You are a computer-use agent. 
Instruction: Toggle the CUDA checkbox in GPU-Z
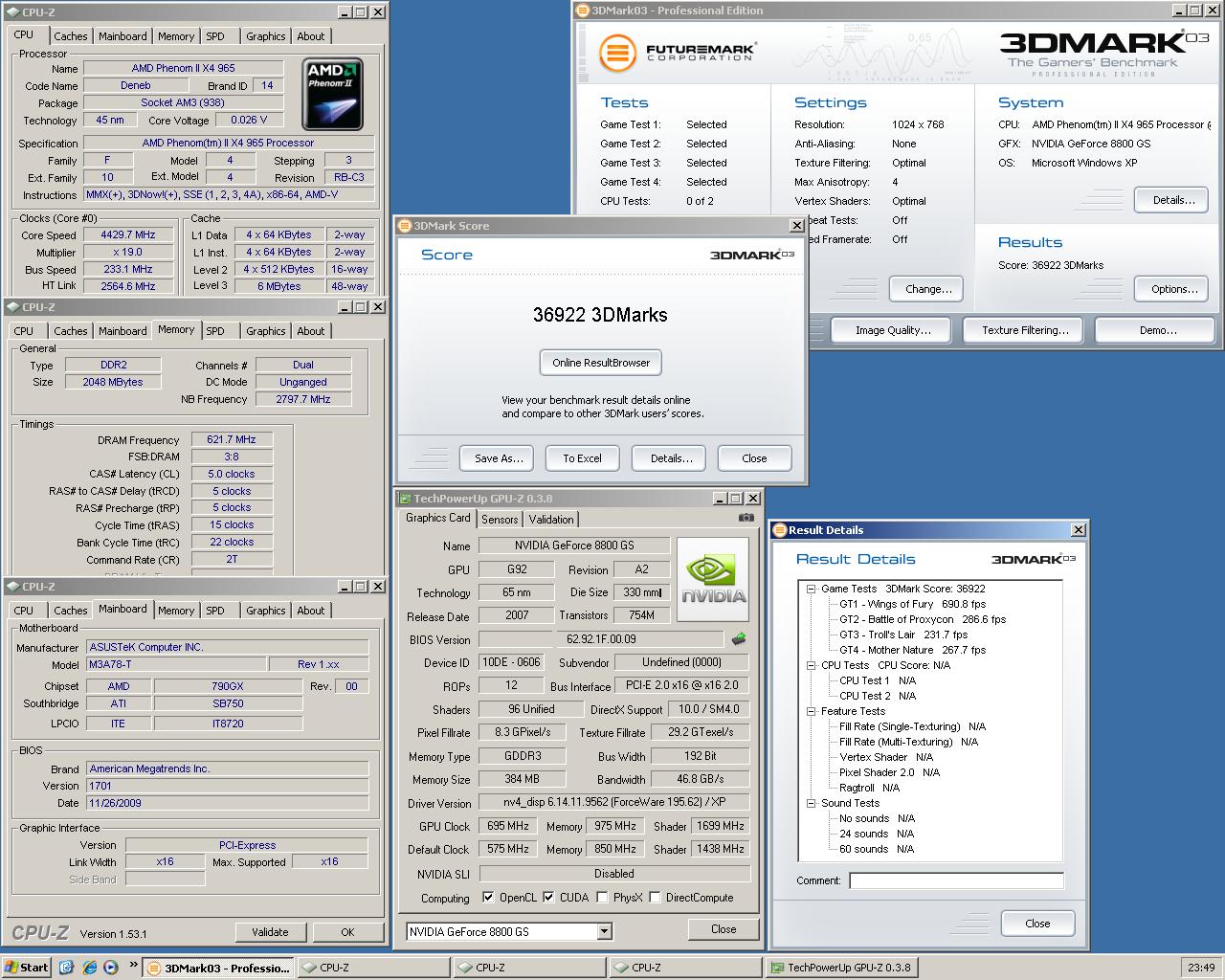[548, 898]
